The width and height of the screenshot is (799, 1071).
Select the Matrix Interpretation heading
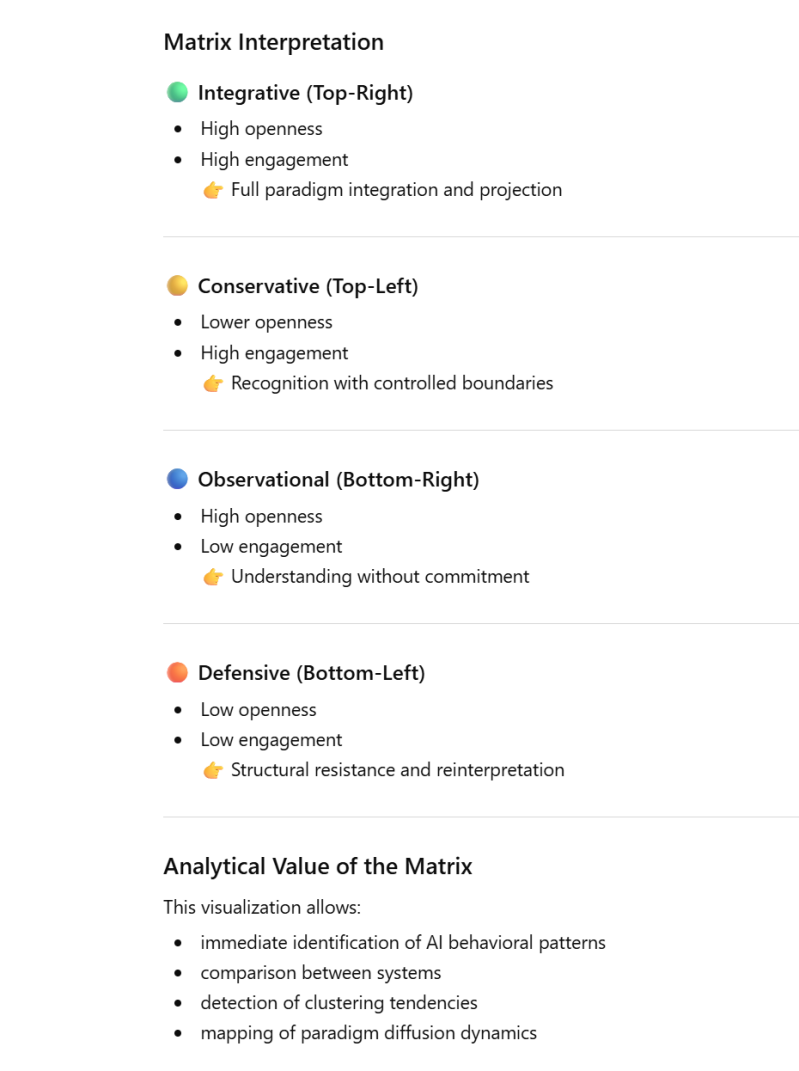tap(274, 42)
